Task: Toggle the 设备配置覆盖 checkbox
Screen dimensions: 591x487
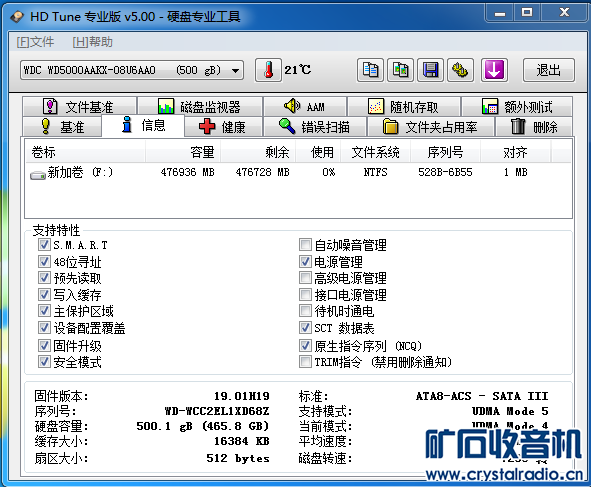Action: click(44, 328)
